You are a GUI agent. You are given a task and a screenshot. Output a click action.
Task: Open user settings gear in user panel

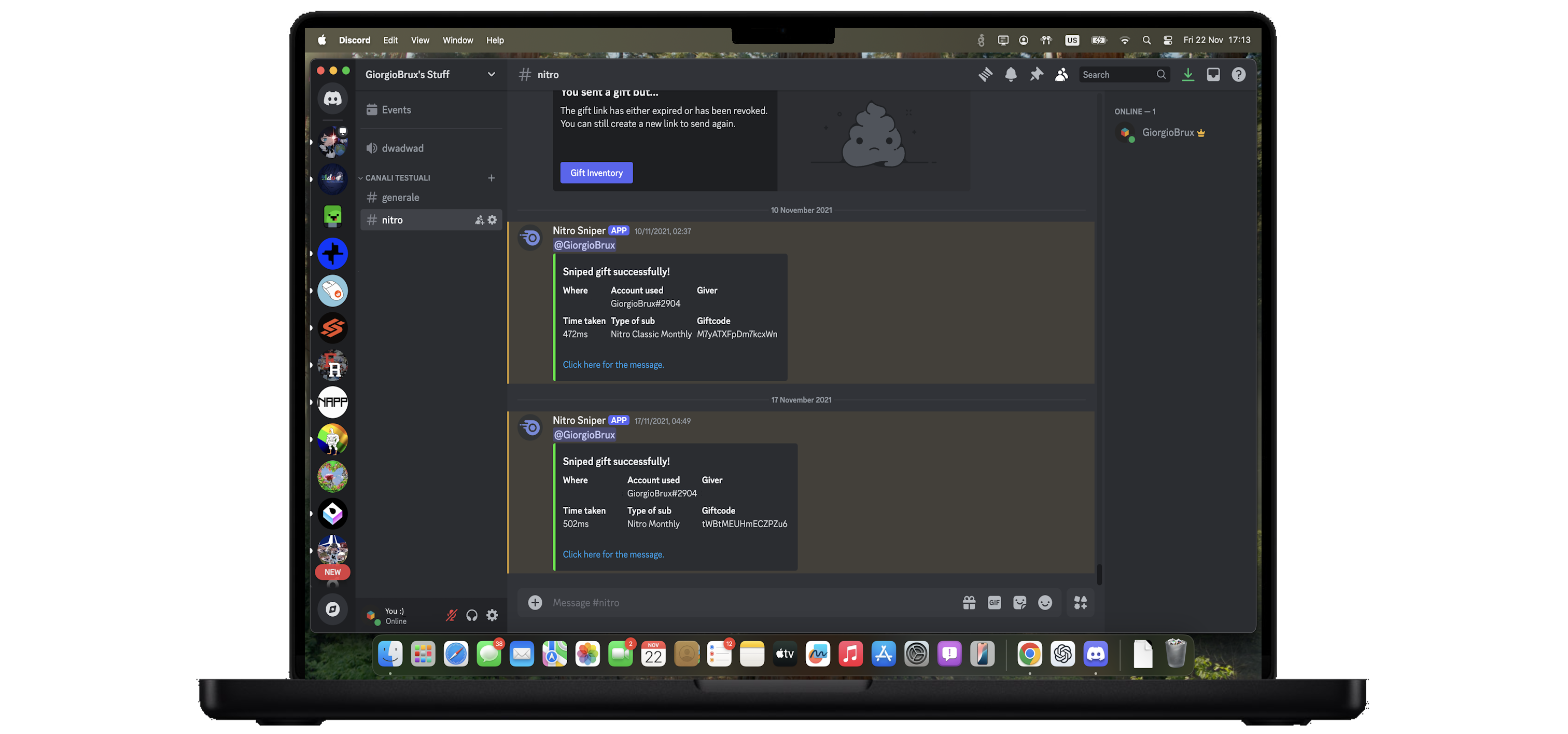pos(493,615)
